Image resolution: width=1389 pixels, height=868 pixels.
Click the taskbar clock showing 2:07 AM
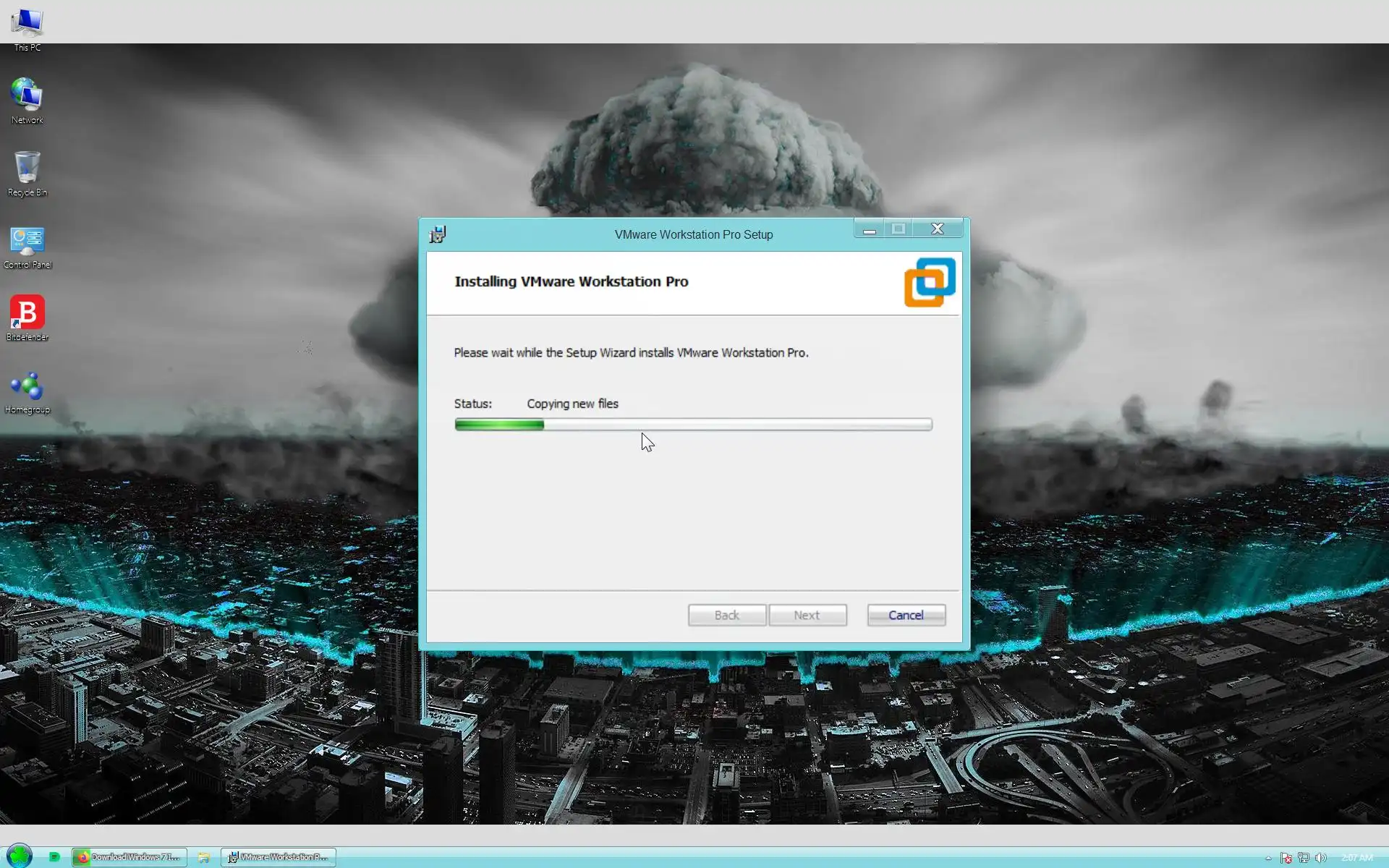(x=1356, y=858)
